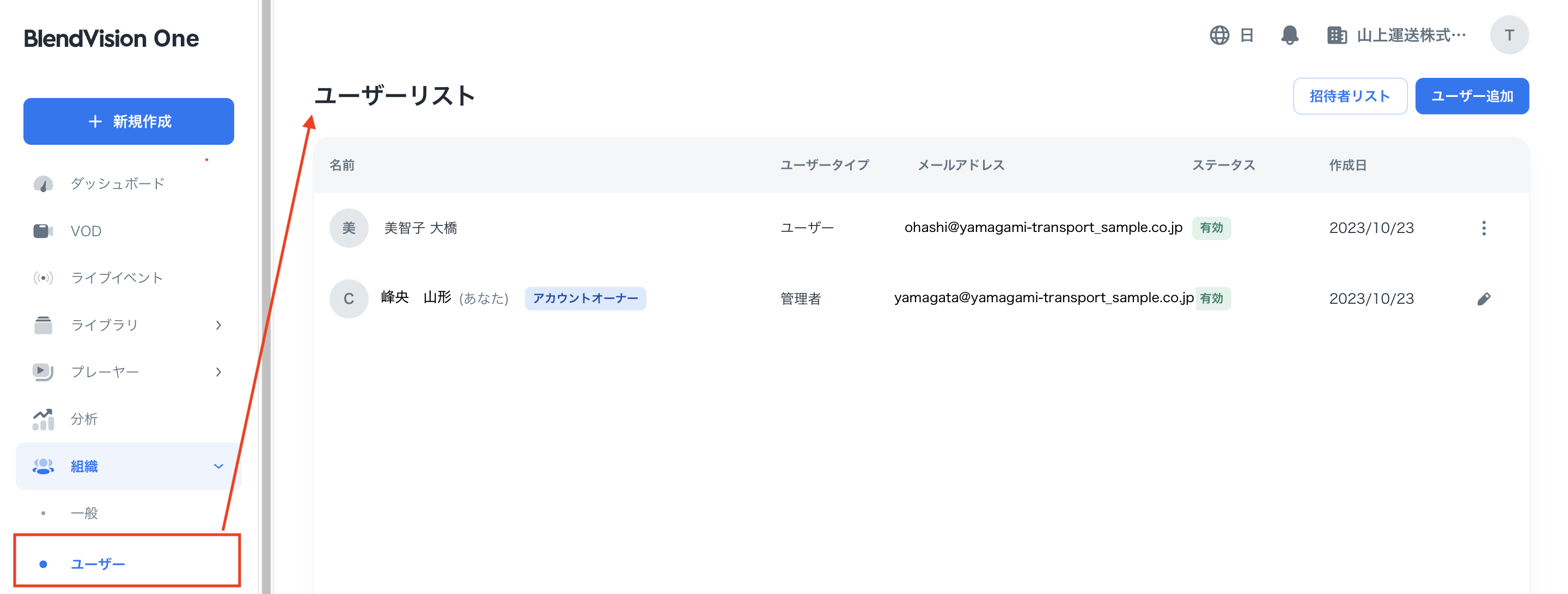Click the notification bell icon

[x=1290, y=35]
